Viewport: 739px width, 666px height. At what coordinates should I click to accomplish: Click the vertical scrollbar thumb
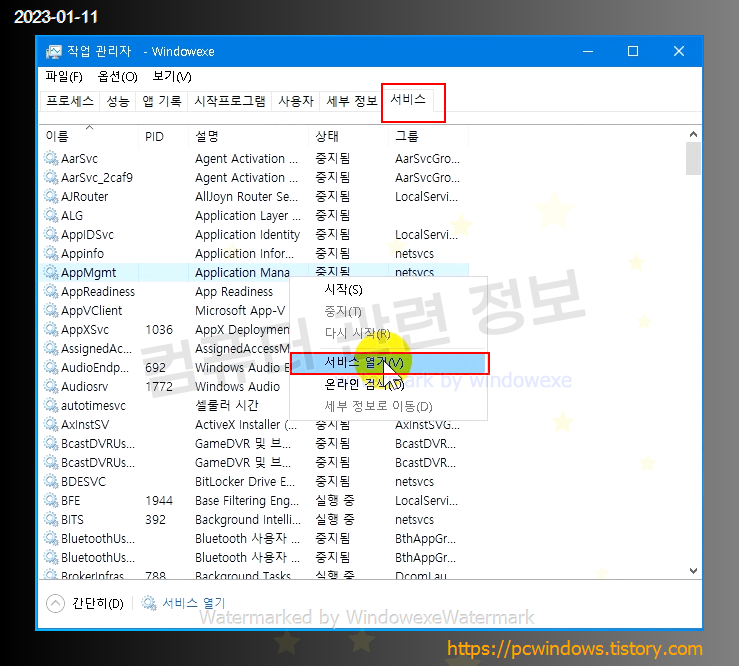coord(693,159)
